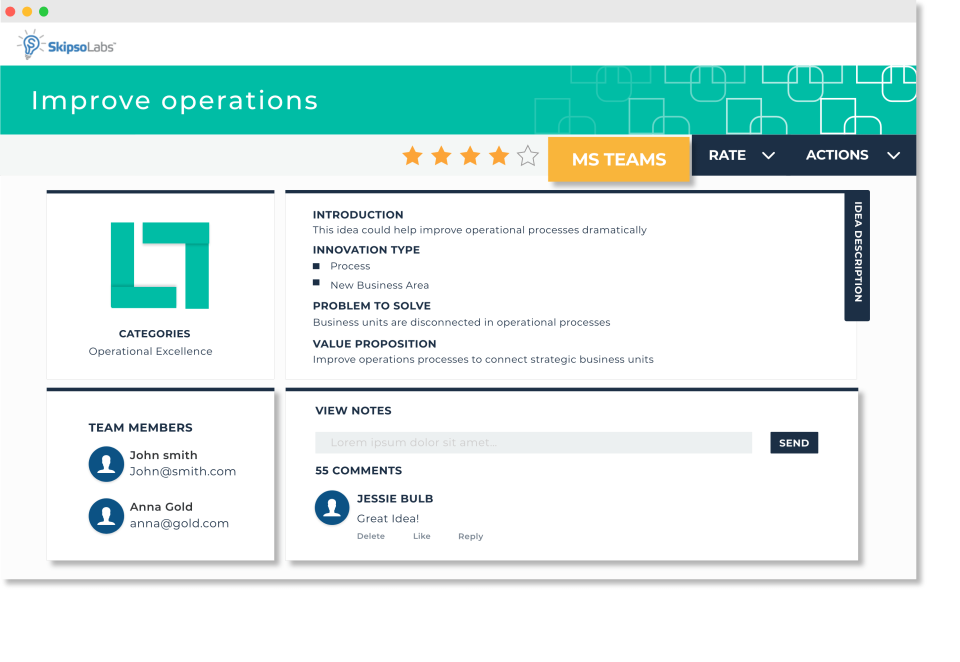Like Jessie Bulb's comment
960x662 pixels.
click(421, 536)
